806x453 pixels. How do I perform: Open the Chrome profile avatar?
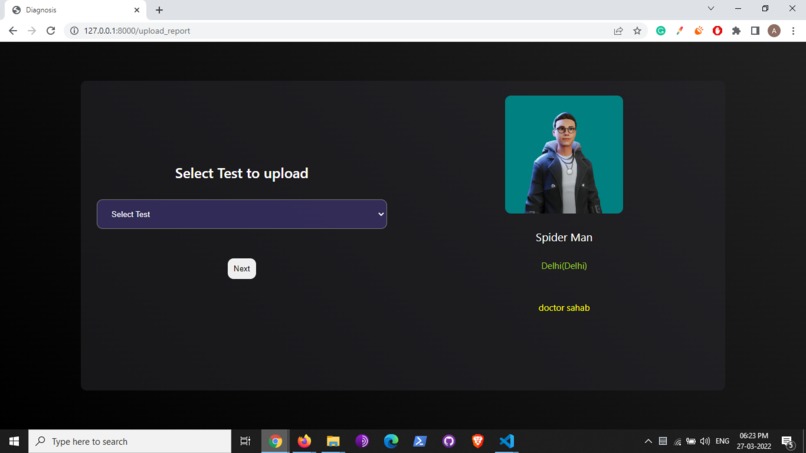774,31
